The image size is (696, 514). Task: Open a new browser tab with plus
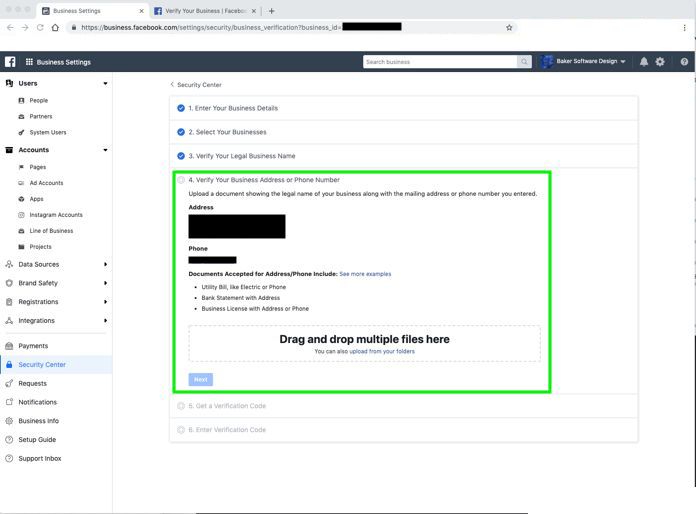pos(272,11)
